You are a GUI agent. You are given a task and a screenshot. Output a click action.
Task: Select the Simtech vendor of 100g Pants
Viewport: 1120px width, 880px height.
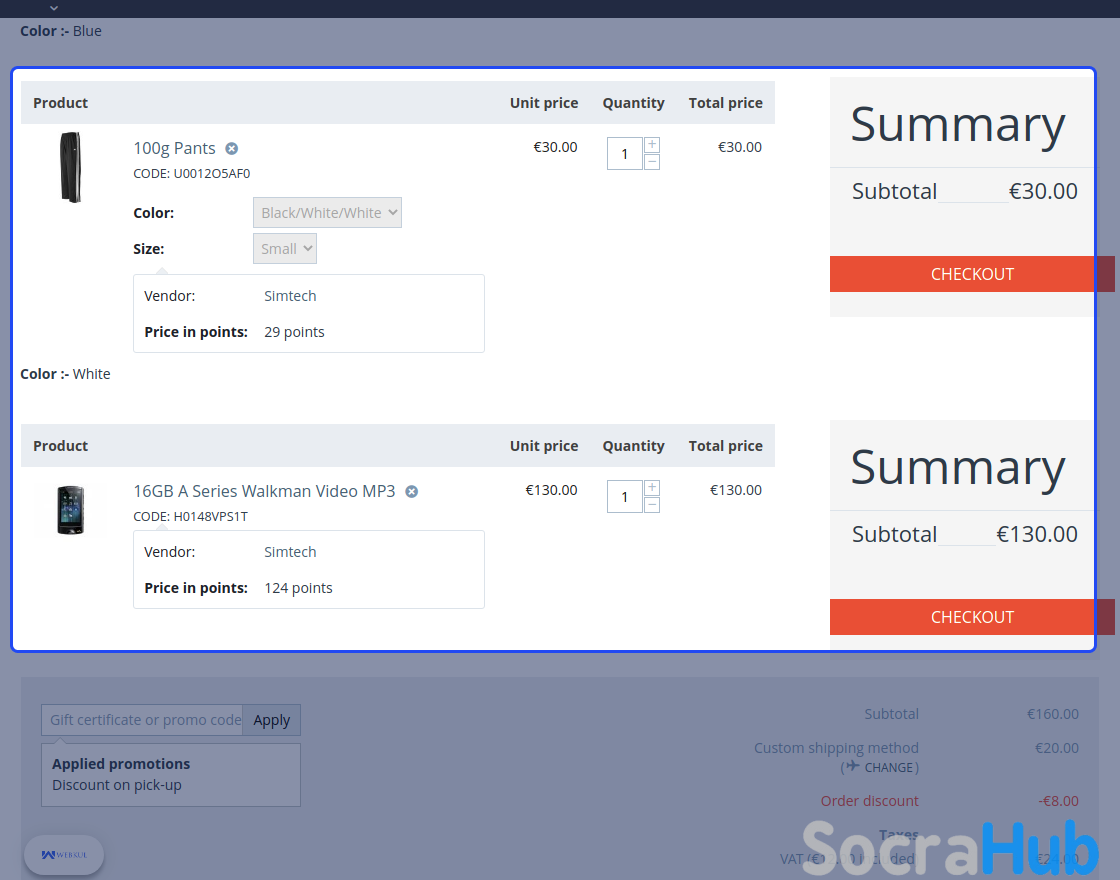pos(290,296)
